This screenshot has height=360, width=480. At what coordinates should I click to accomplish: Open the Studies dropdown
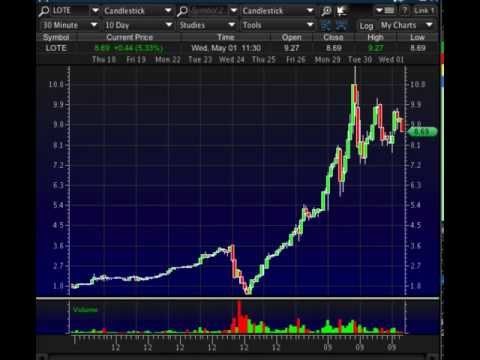232,25
